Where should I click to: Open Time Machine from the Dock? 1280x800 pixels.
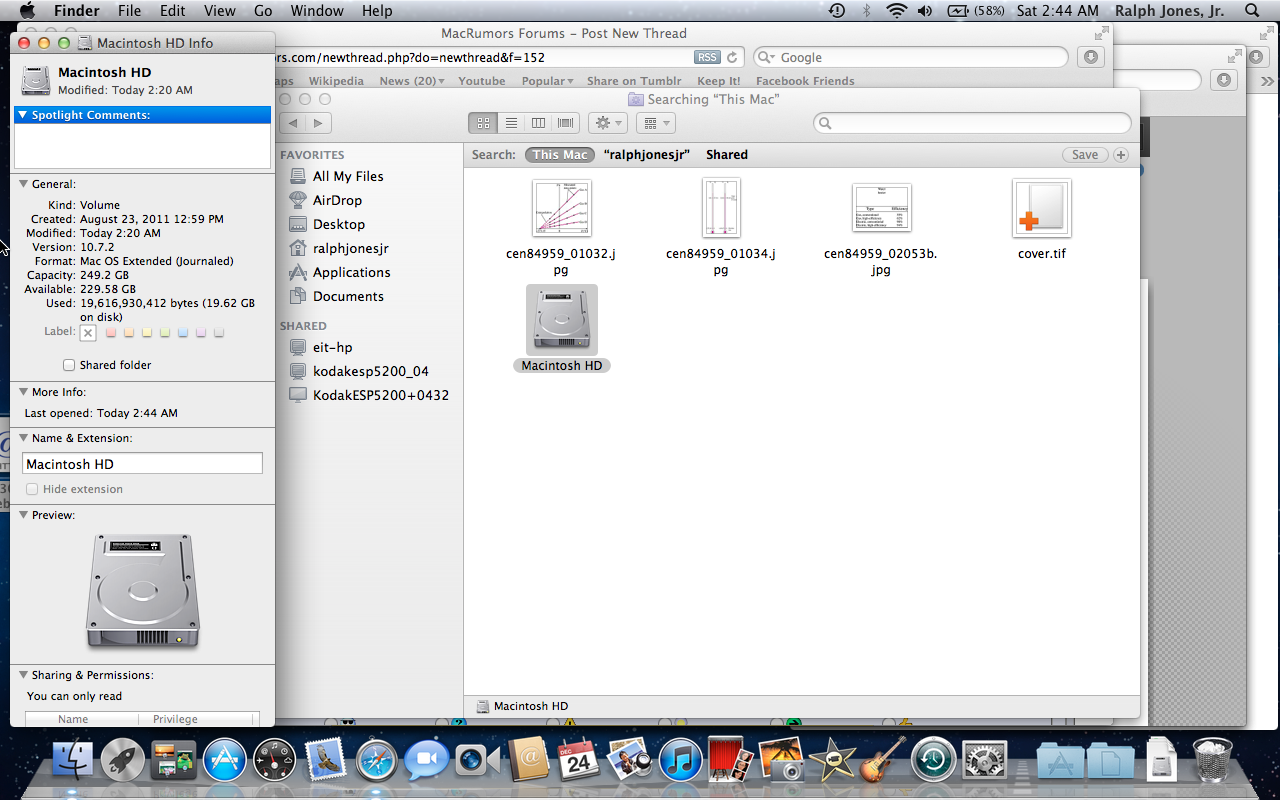click(934, 761)
